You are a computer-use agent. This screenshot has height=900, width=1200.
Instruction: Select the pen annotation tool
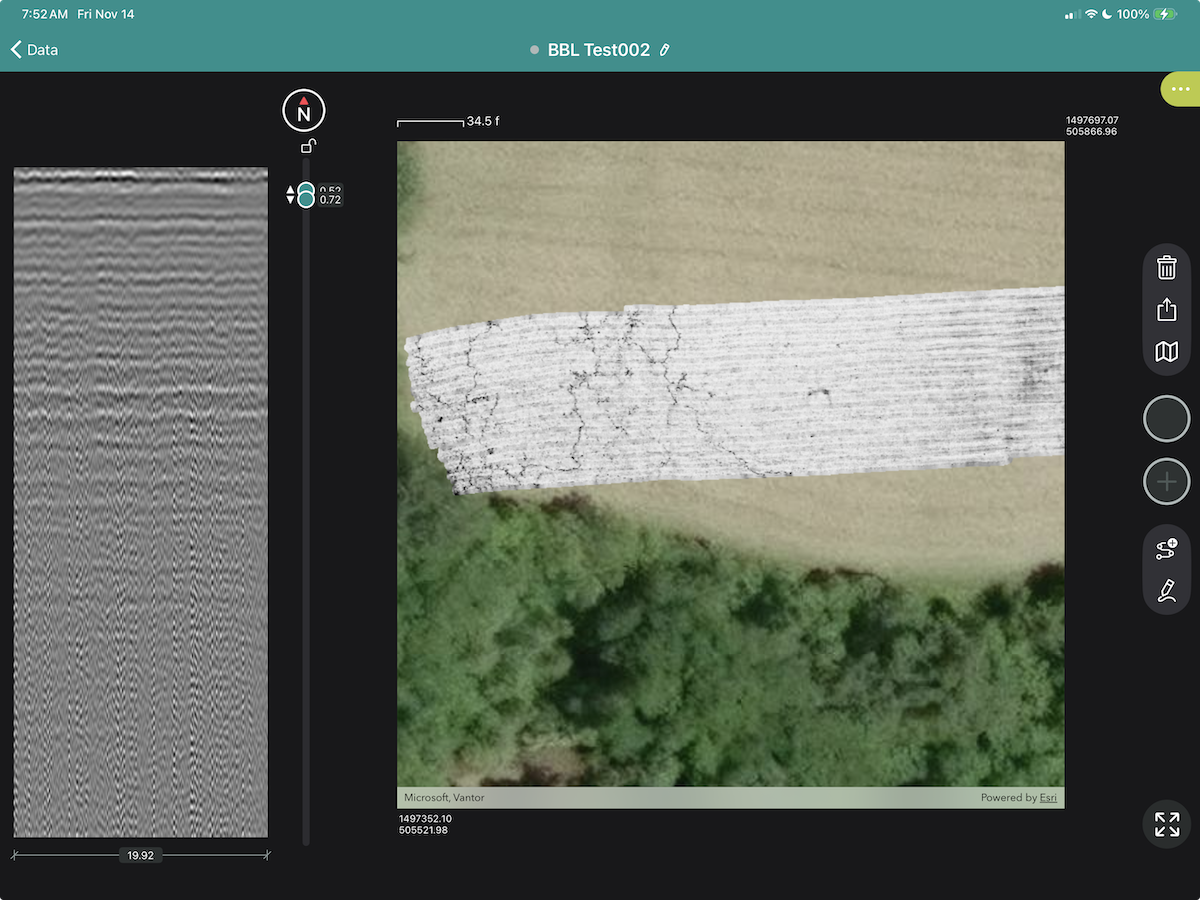(1166, 590)
